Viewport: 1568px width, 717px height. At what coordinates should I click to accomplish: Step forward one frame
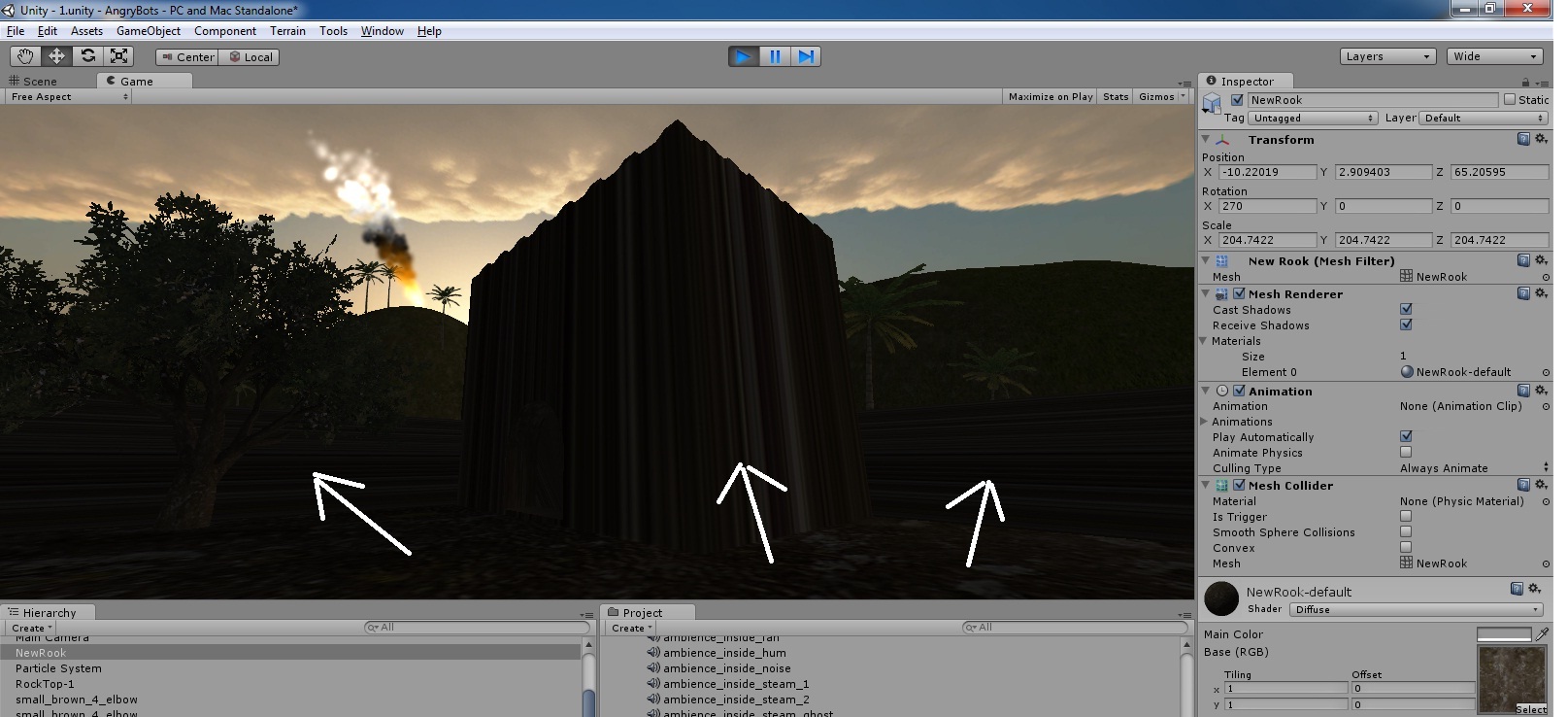pos(806,56)
